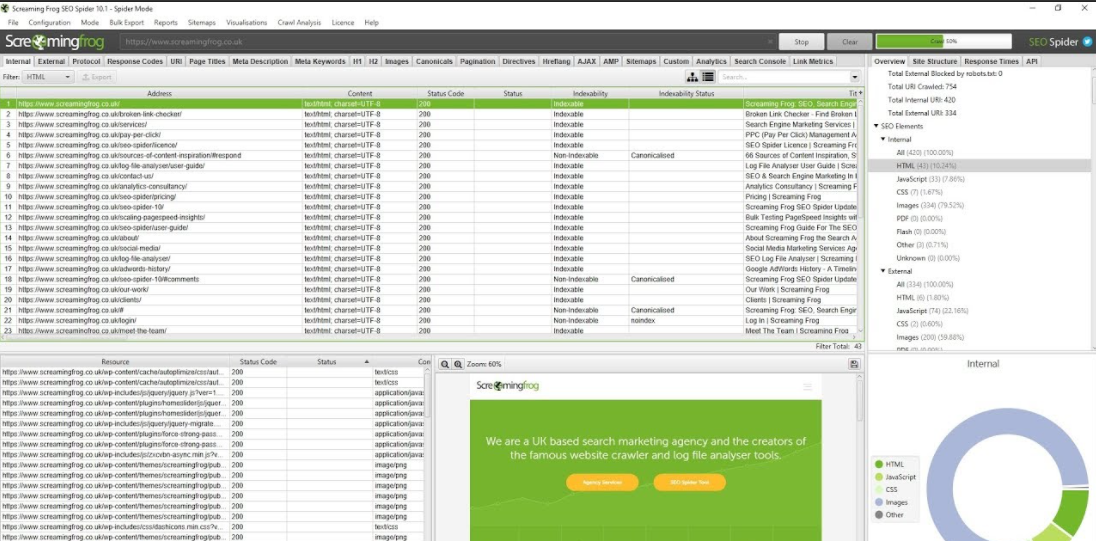Screen dimensions: 1096x541
Task: Click the Clear button
Action: [849, 42]
